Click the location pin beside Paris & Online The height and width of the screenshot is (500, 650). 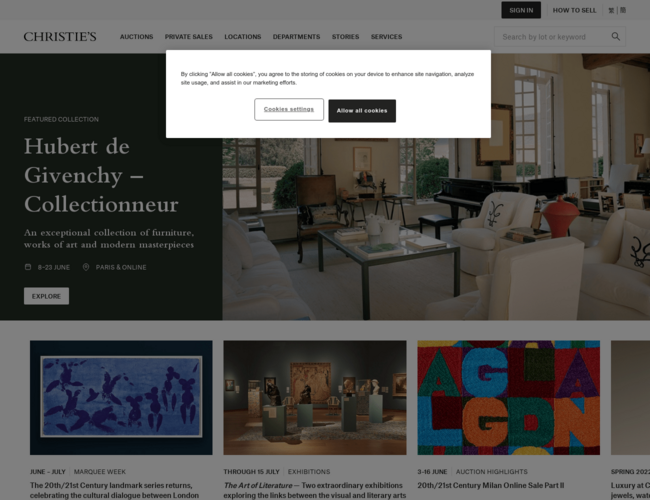coord(86,267)
